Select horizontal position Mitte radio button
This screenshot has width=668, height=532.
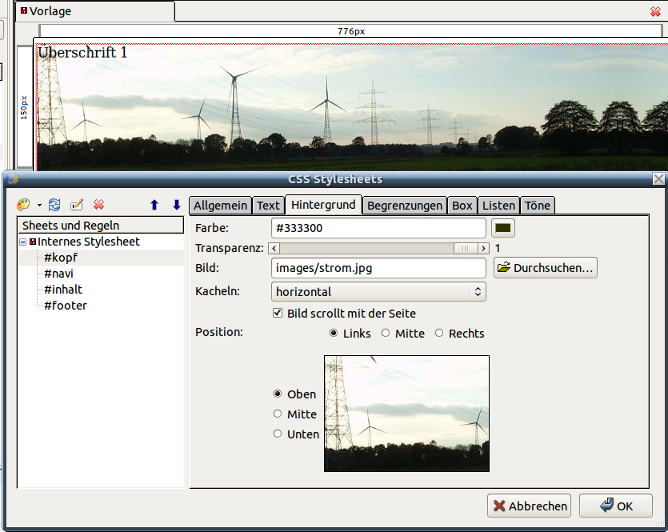(x=386, y=333)
